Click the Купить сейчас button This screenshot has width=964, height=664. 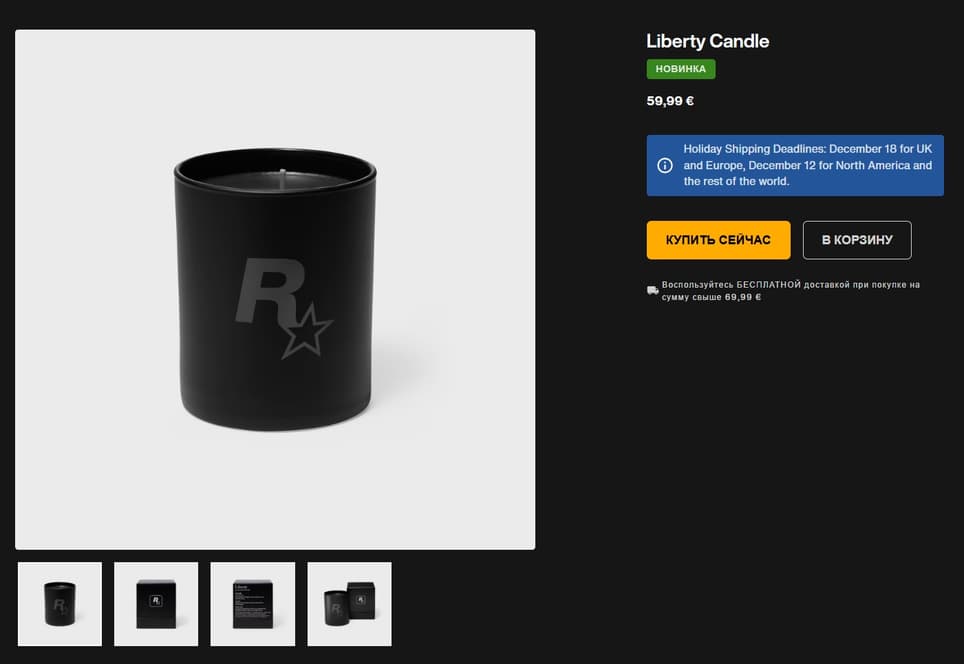[718, 240]
